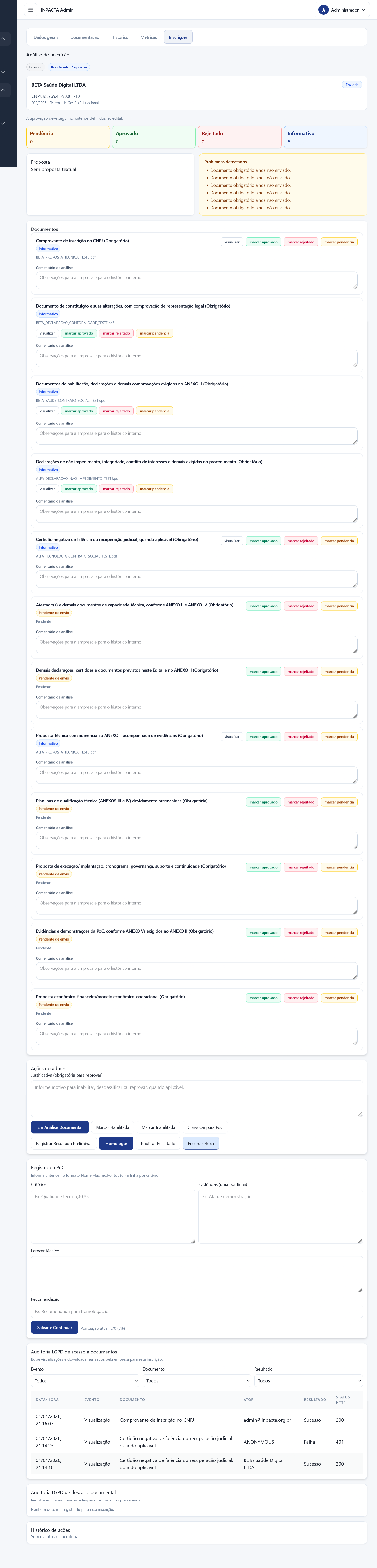
Task: Click the Em Análise Documental button
Action: (60, 1127)
